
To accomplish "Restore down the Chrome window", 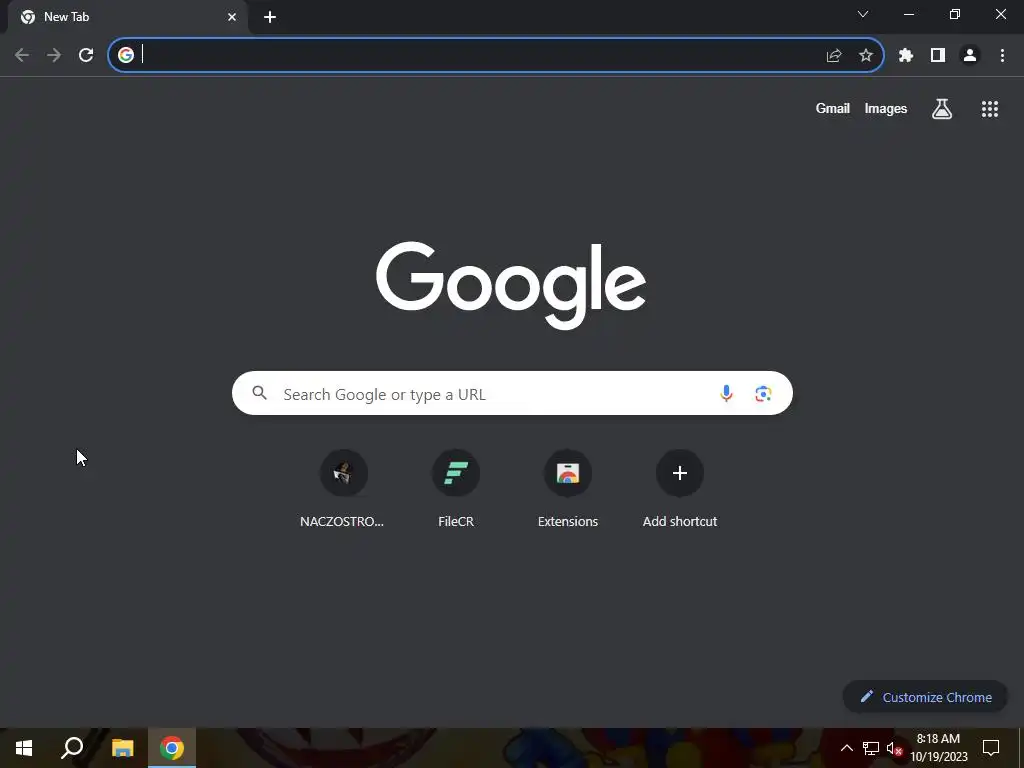I will click(x=955, y=14).
